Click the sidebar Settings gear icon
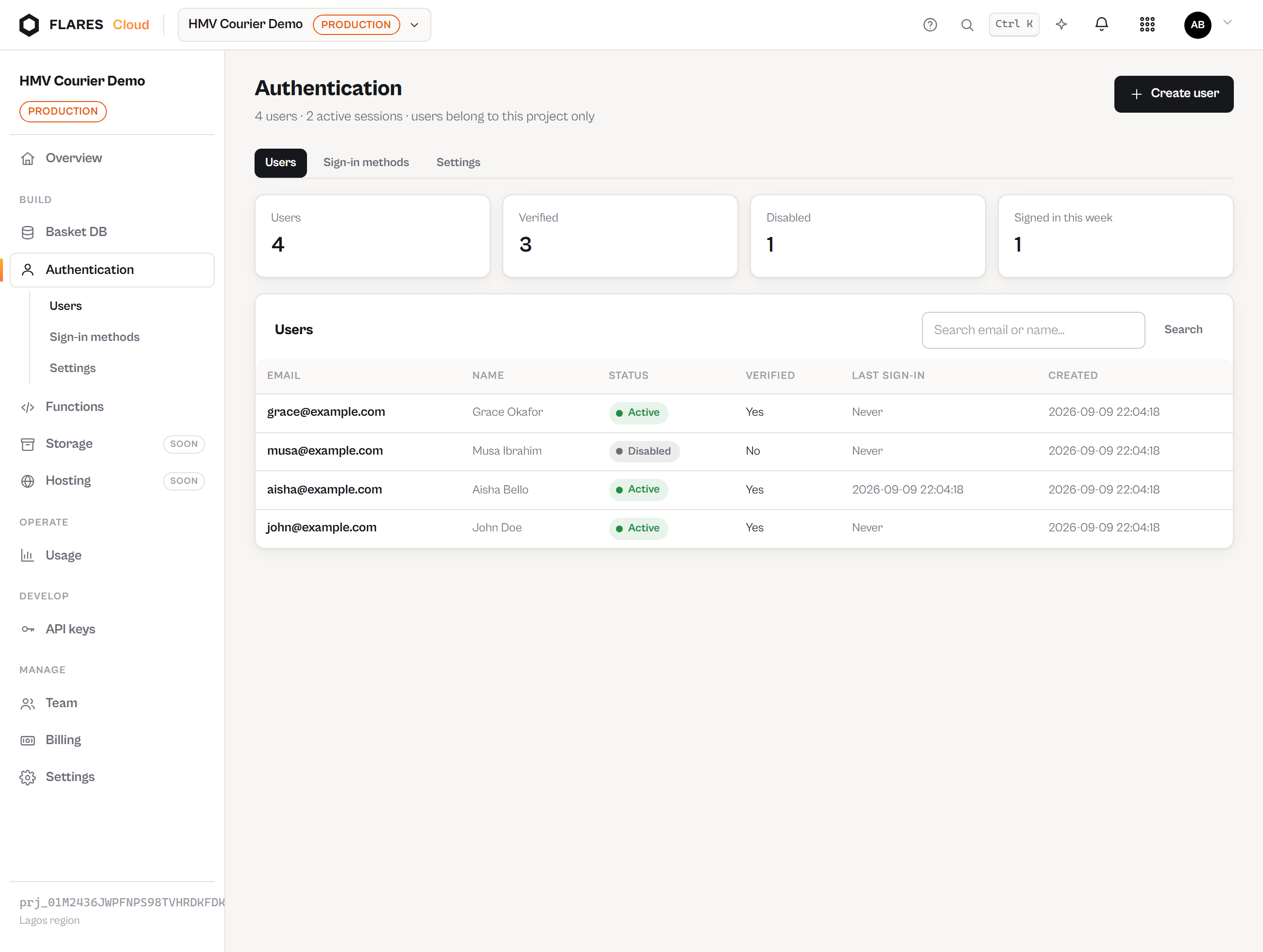1263x952 pixels. point(27,777)
